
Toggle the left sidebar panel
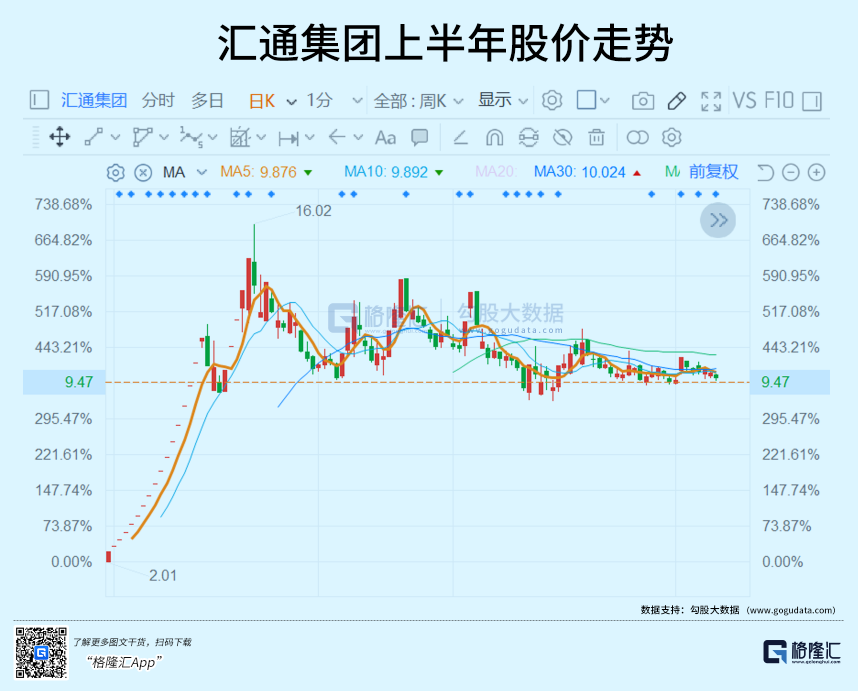click(x=39, y=100)
